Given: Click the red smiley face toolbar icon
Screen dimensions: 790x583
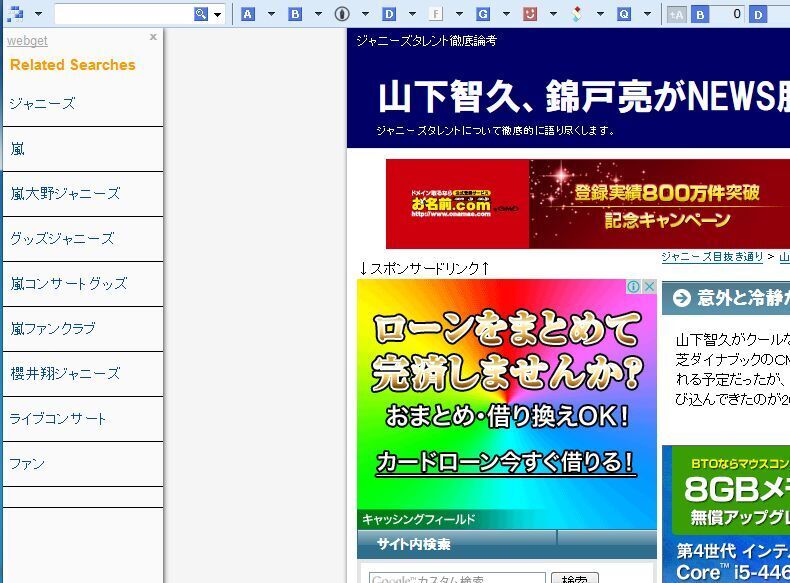Looking at the screenshot, I should coord(530,14).
